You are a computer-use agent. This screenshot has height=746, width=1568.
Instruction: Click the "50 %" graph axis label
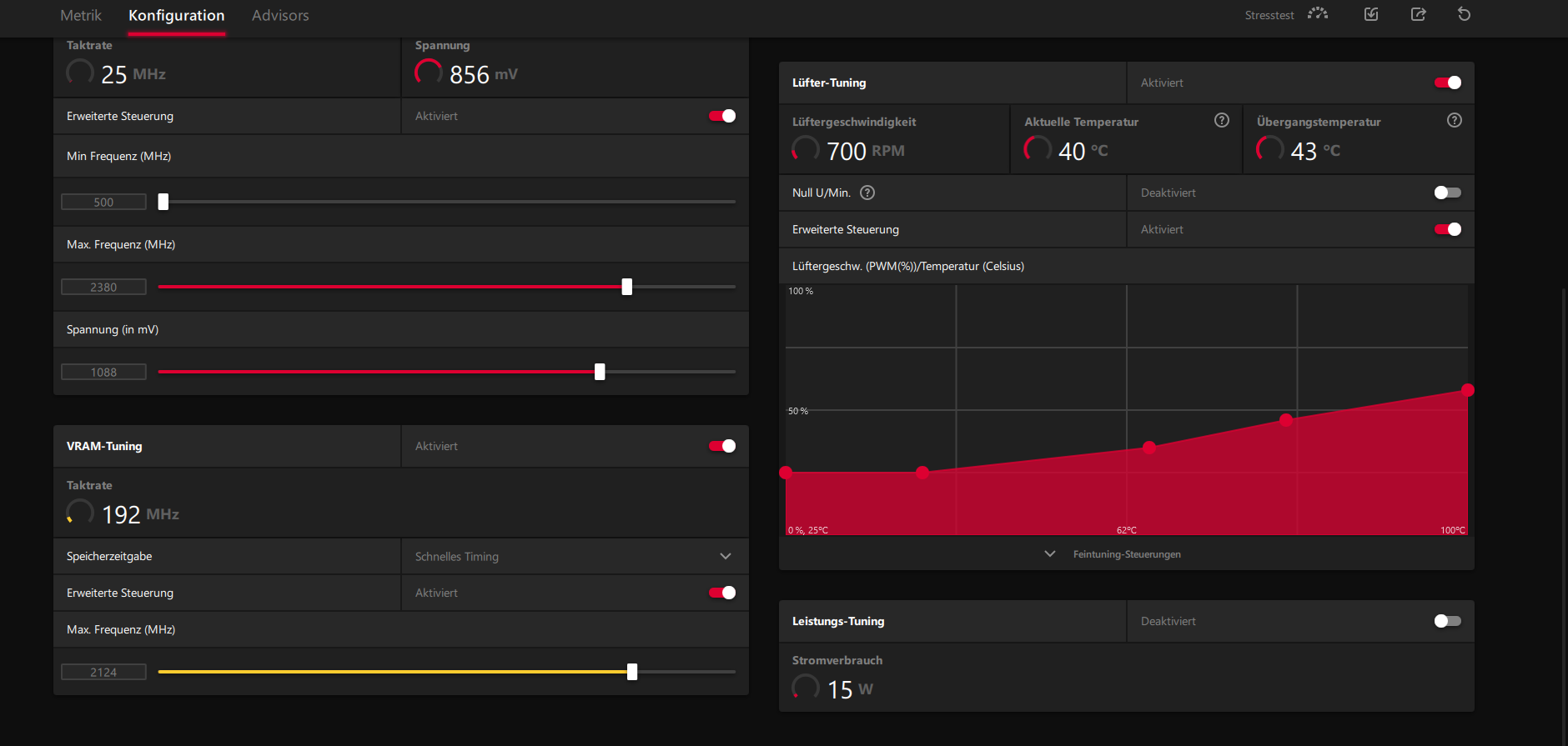pos(798,411)
